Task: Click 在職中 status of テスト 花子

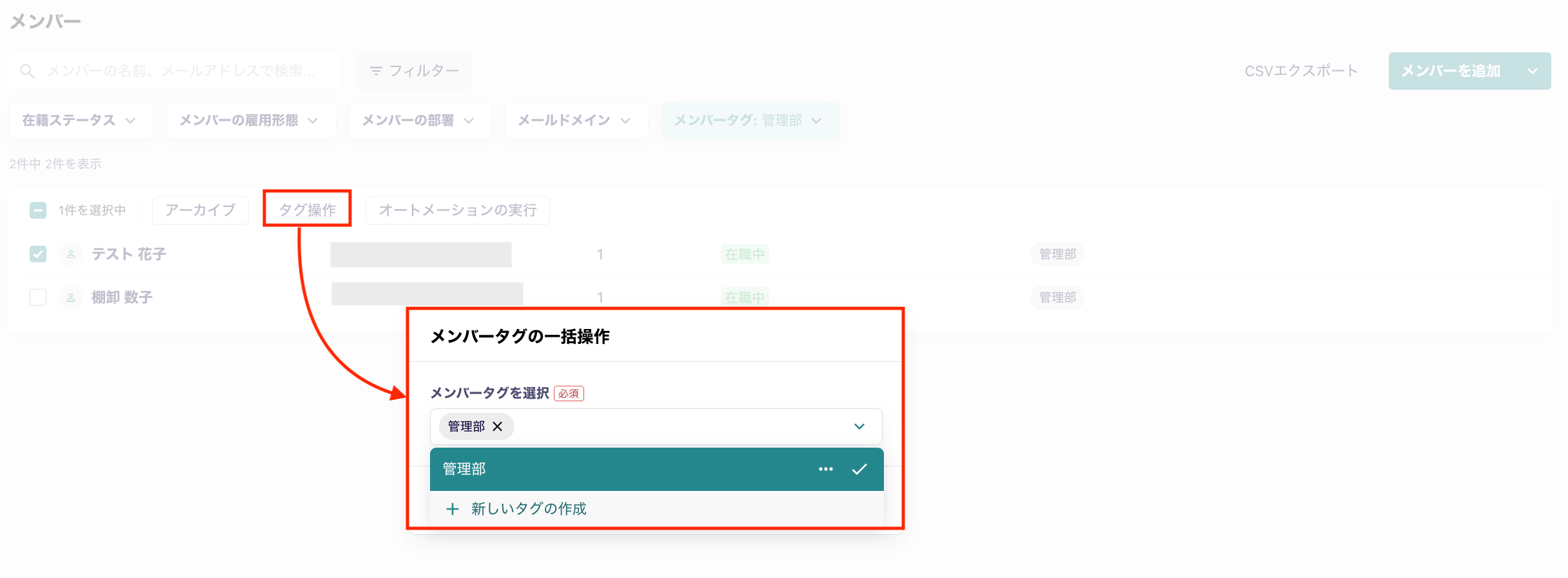Action: (x=745, y=254)
